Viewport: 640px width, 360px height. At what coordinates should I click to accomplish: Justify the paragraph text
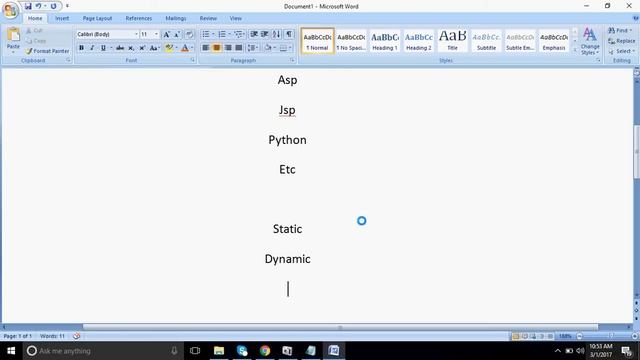(239, 48)
